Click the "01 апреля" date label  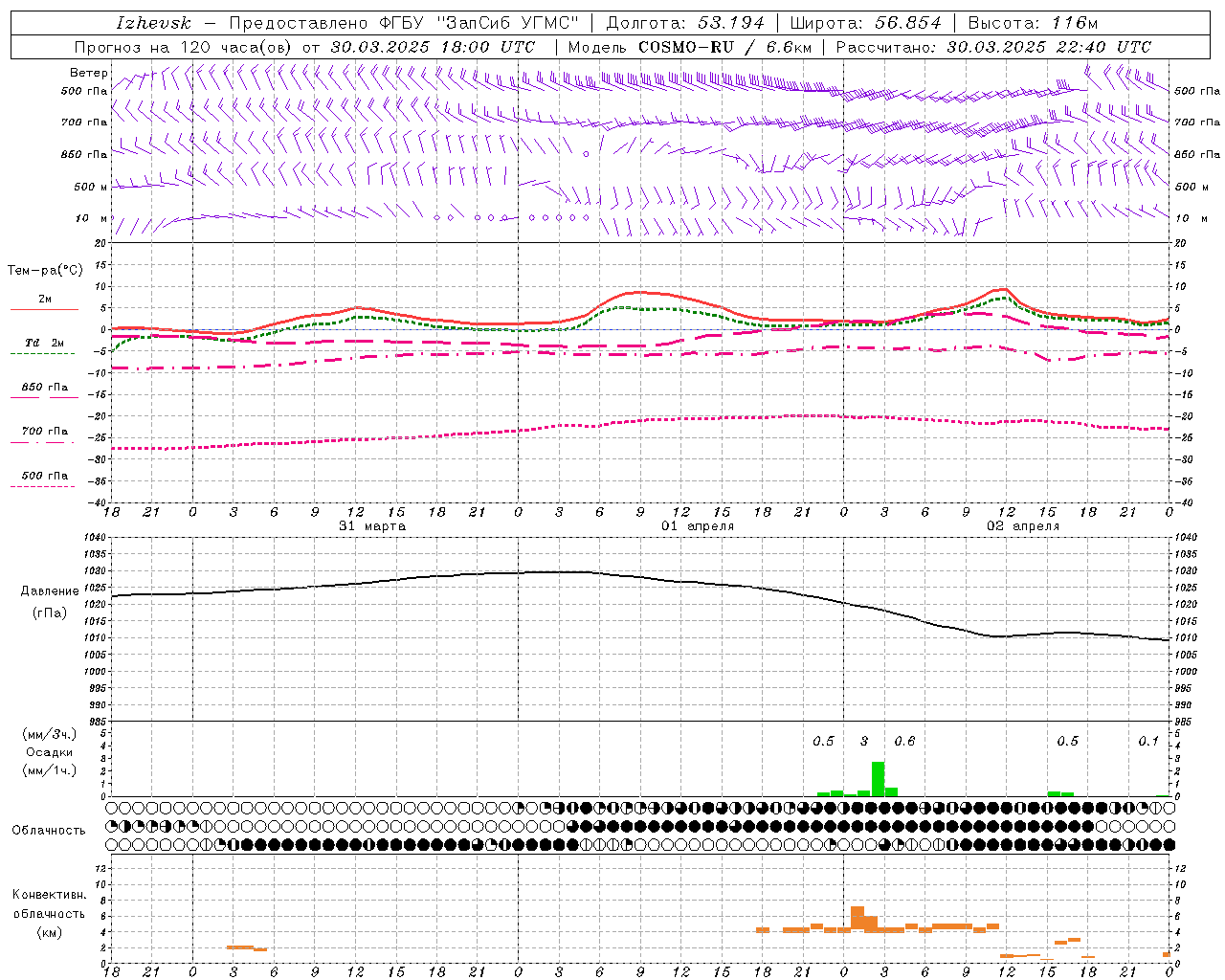click(x=698, y=526)
